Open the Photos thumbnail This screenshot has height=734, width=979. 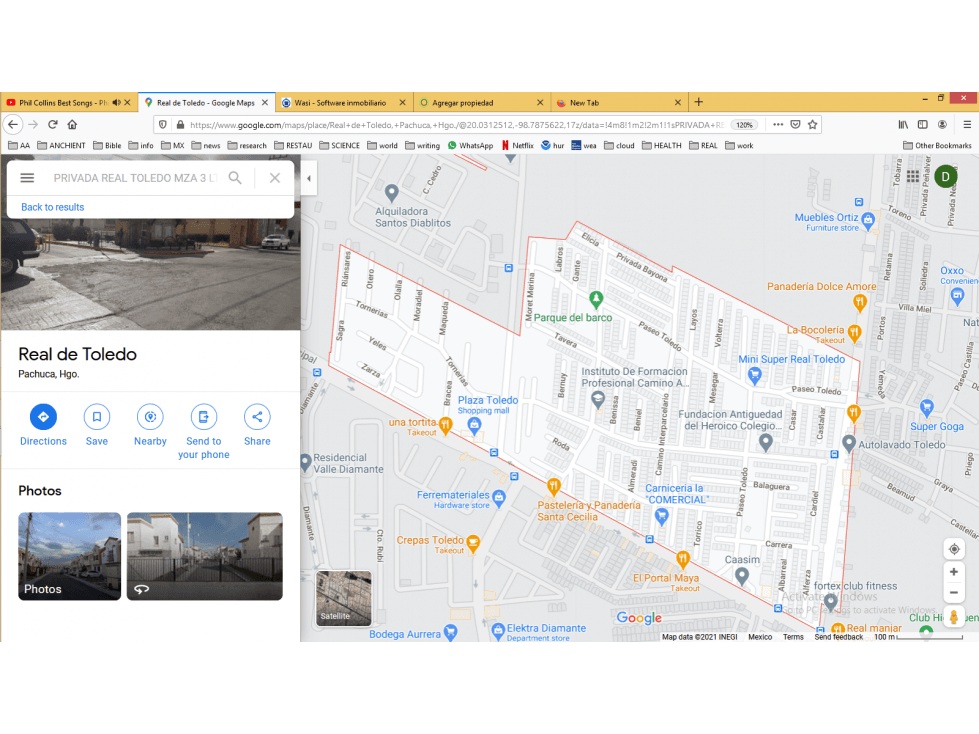[x=69, y=556]
